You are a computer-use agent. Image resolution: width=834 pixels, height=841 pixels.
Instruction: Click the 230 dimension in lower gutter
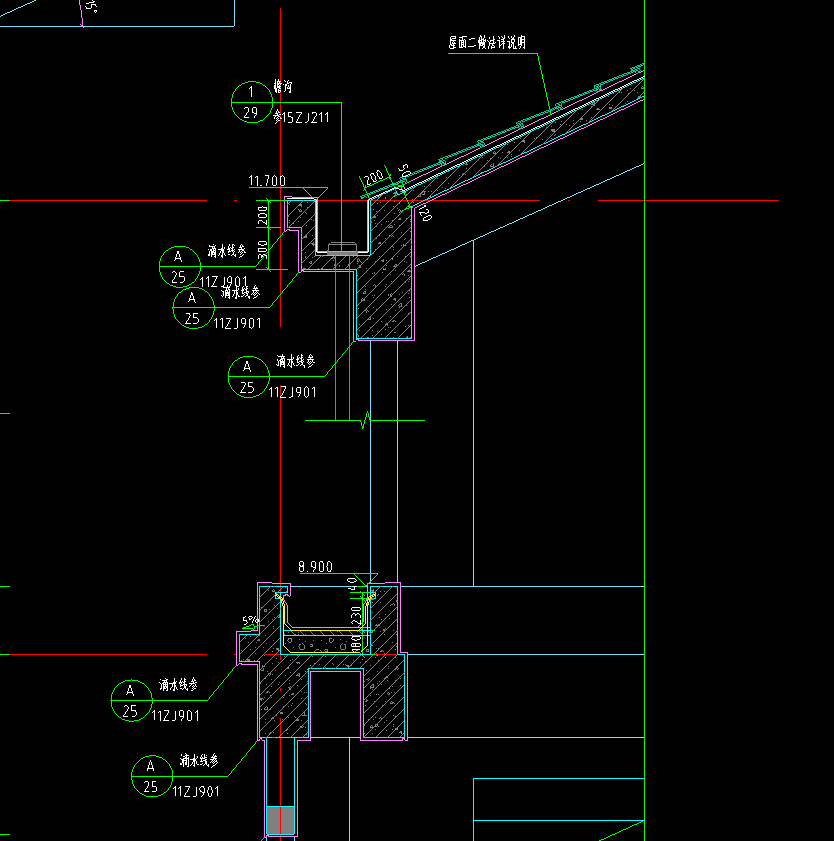point(356,615)
